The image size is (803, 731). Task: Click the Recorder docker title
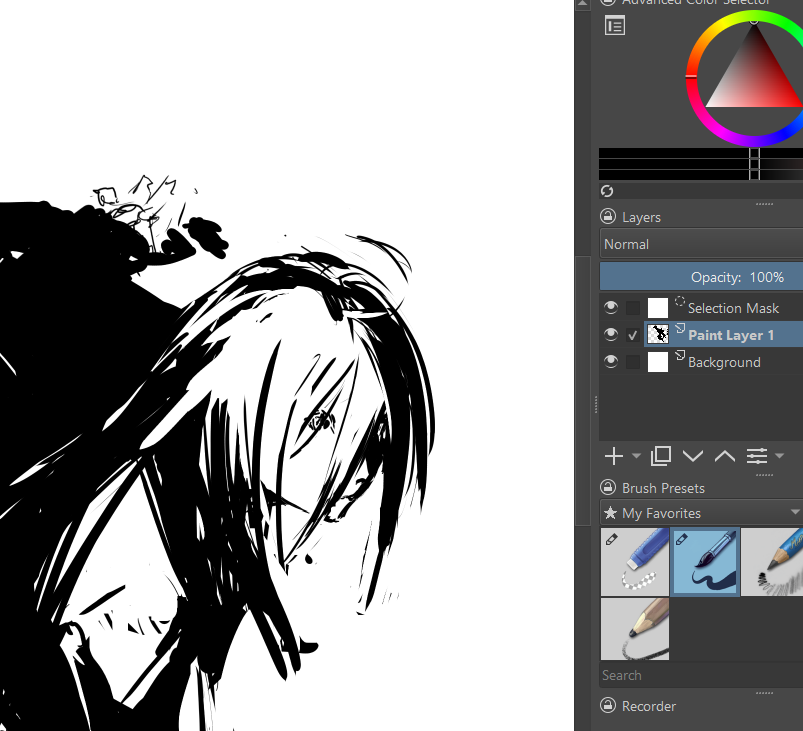[649, 706]
